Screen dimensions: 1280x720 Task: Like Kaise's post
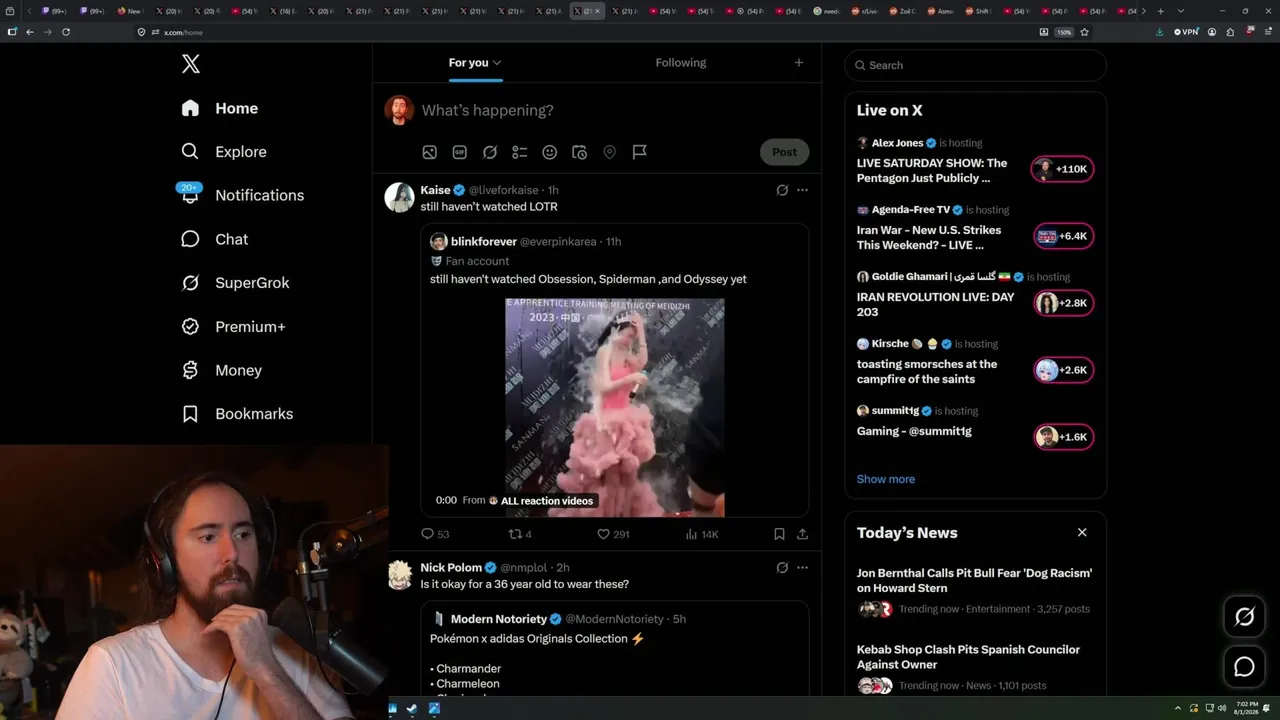coord(613,534)
